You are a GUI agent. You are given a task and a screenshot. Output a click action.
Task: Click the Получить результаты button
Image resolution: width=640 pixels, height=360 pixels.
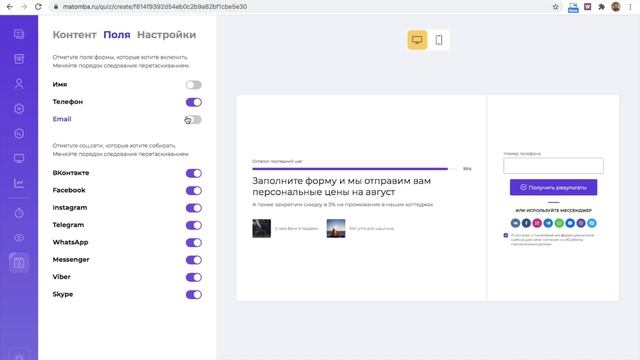(x=553, y=187)
